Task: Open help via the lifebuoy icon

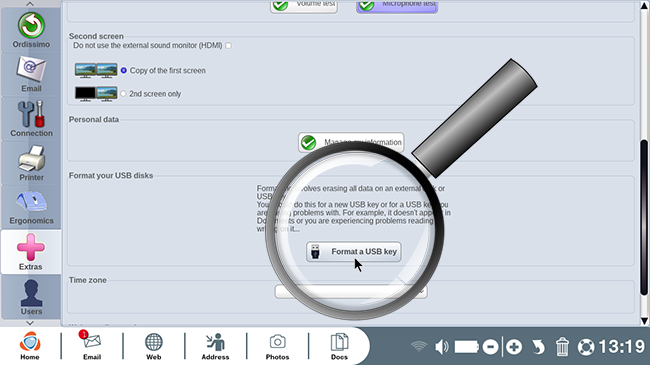Action: [586, 347]
